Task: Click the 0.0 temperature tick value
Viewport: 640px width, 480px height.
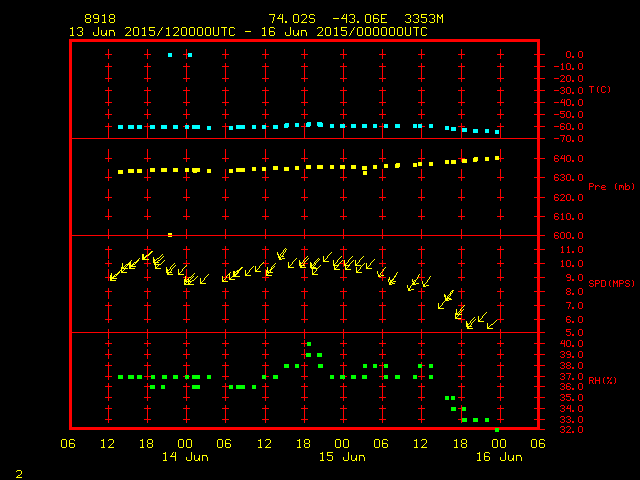Action: [x=574, y=55]
